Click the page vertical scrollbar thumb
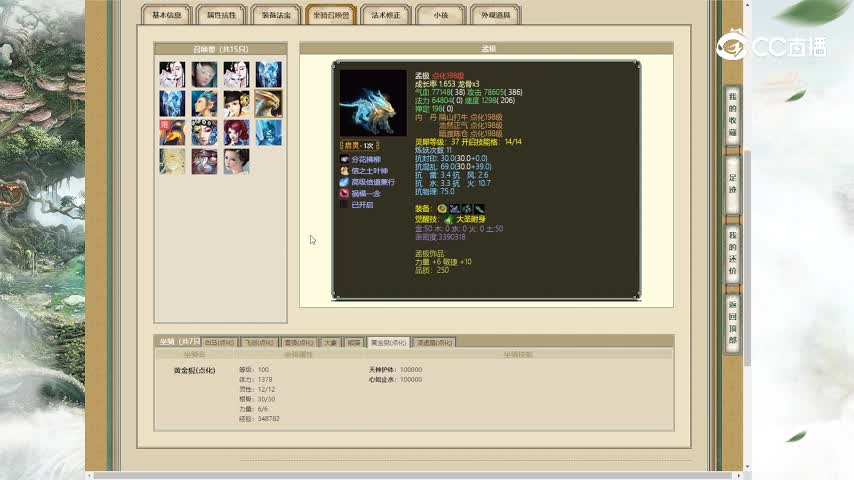 748,258
